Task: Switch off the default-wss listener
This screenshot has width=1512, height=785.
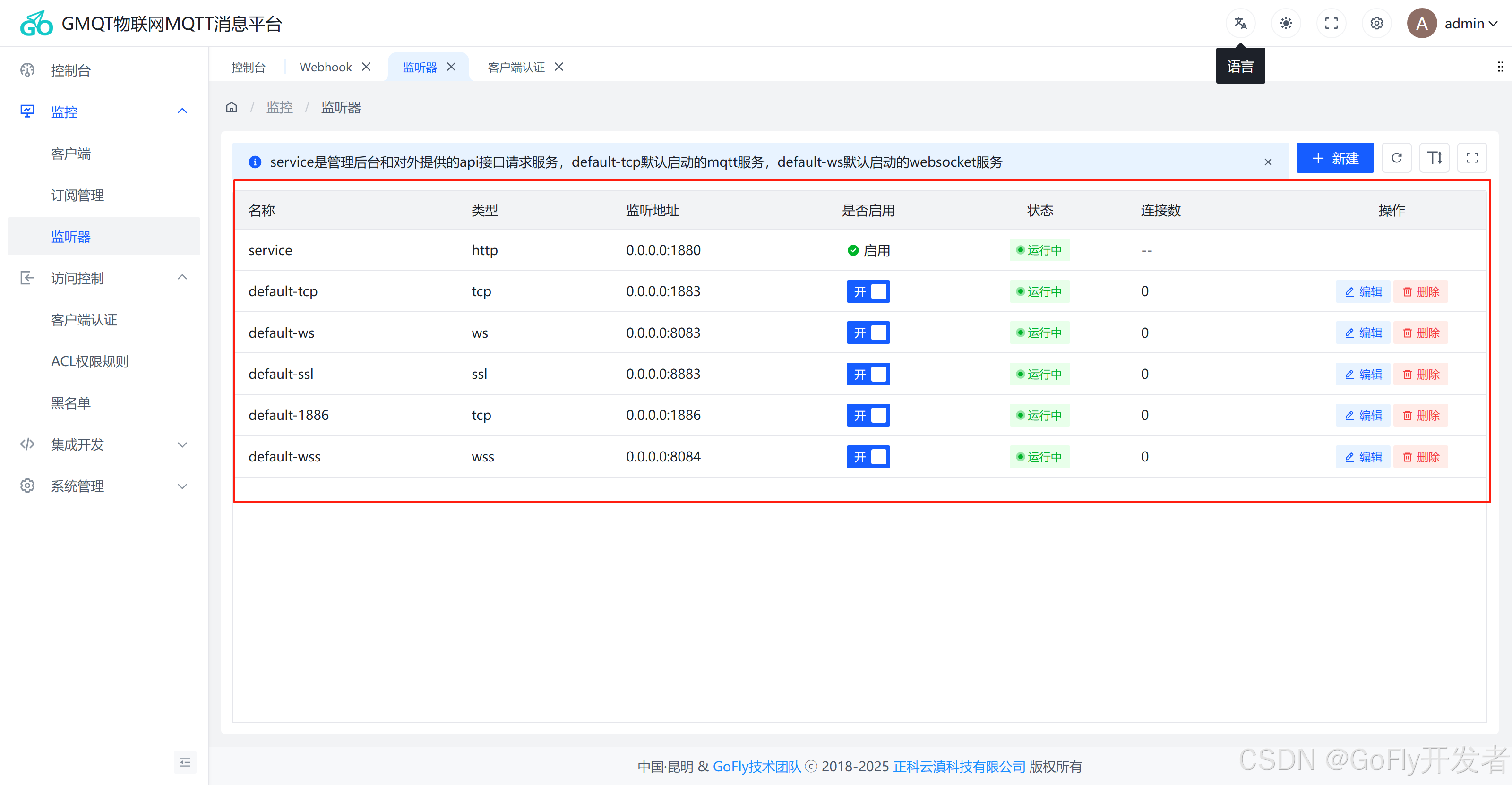Action: (868, 457)
